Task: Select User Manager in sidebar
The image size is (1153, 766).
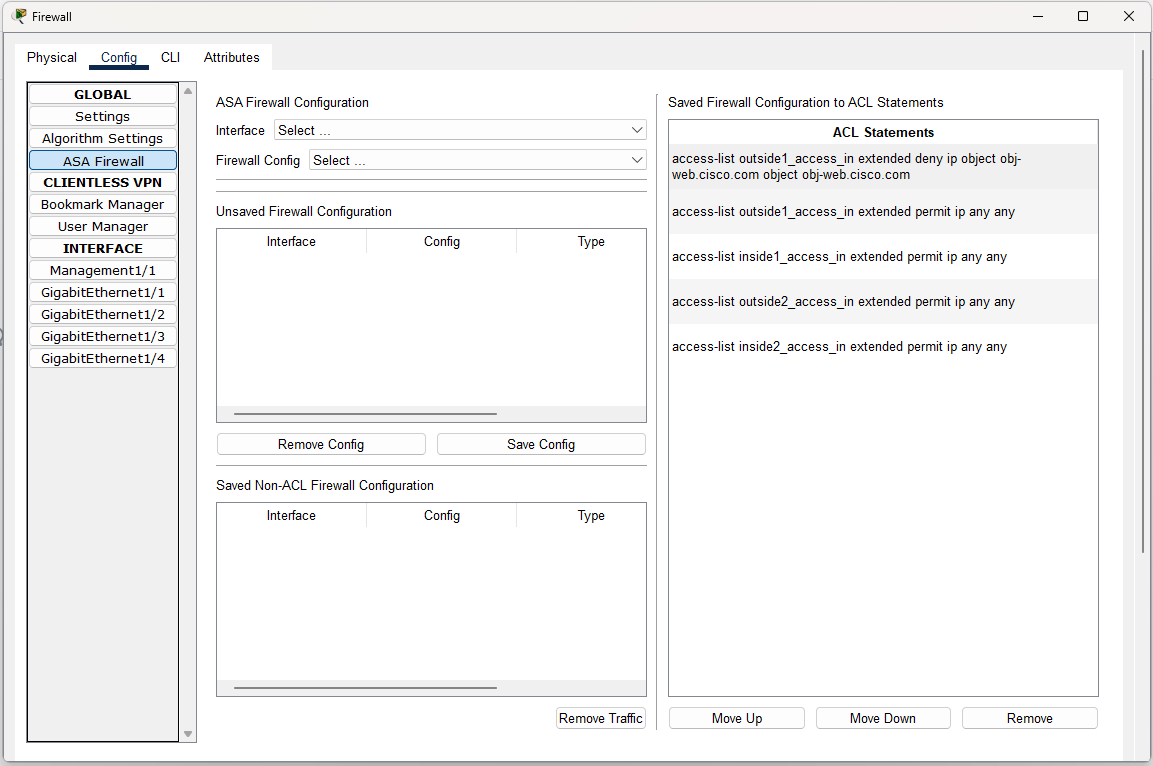Action: [x=102, y=226]
